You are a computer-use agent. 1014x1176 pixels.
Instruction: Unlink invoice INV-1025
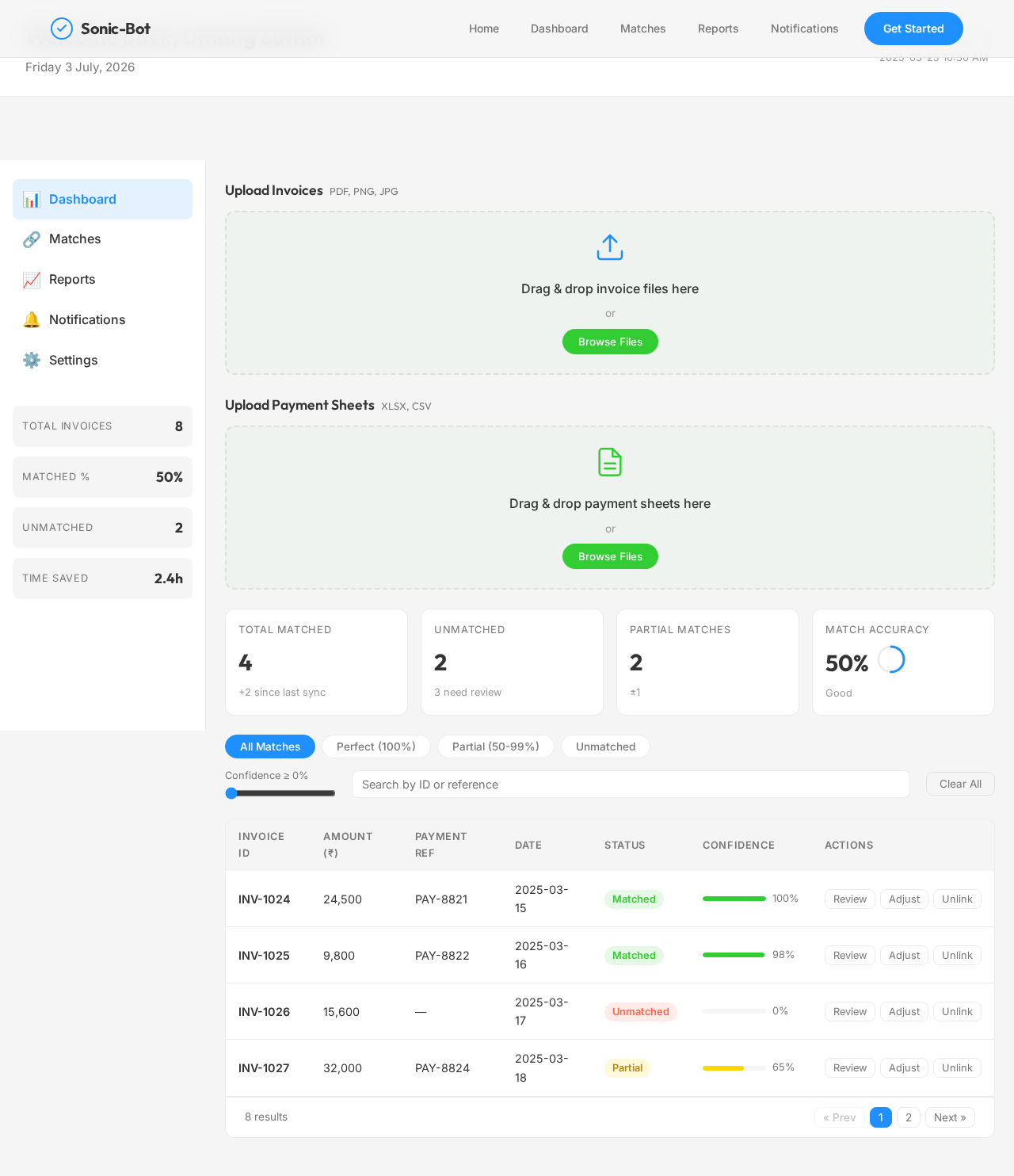coord(957,956)
